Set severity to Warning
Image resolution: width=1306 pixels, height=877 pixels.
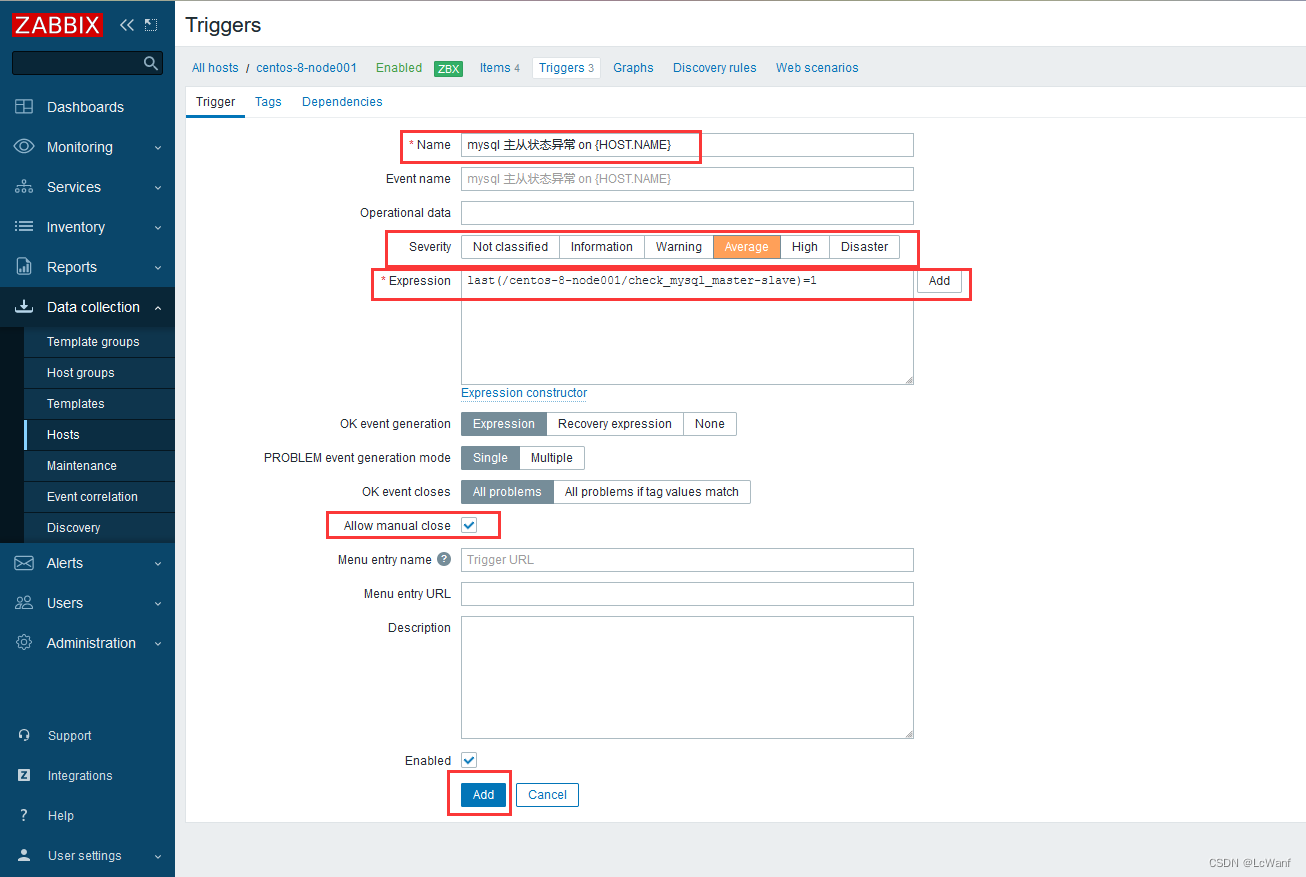678,247
